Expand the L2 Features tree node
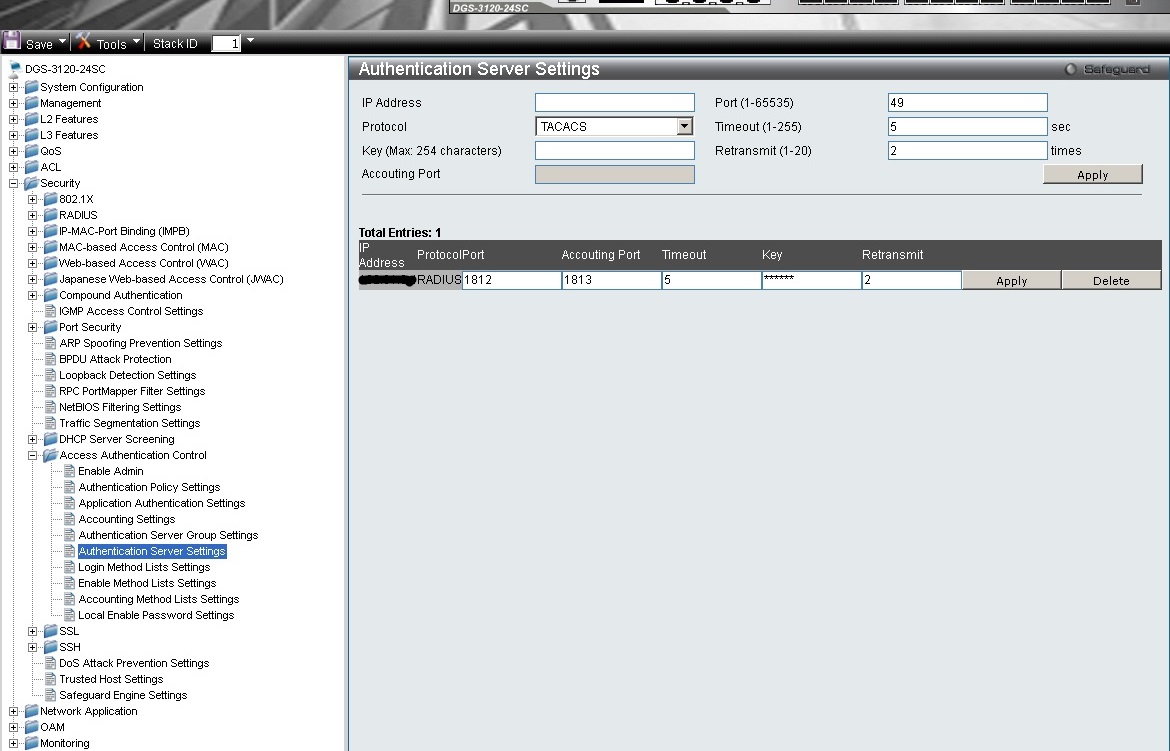Image resolution: width=1170 pixels, height=751 pixels. 14,119
